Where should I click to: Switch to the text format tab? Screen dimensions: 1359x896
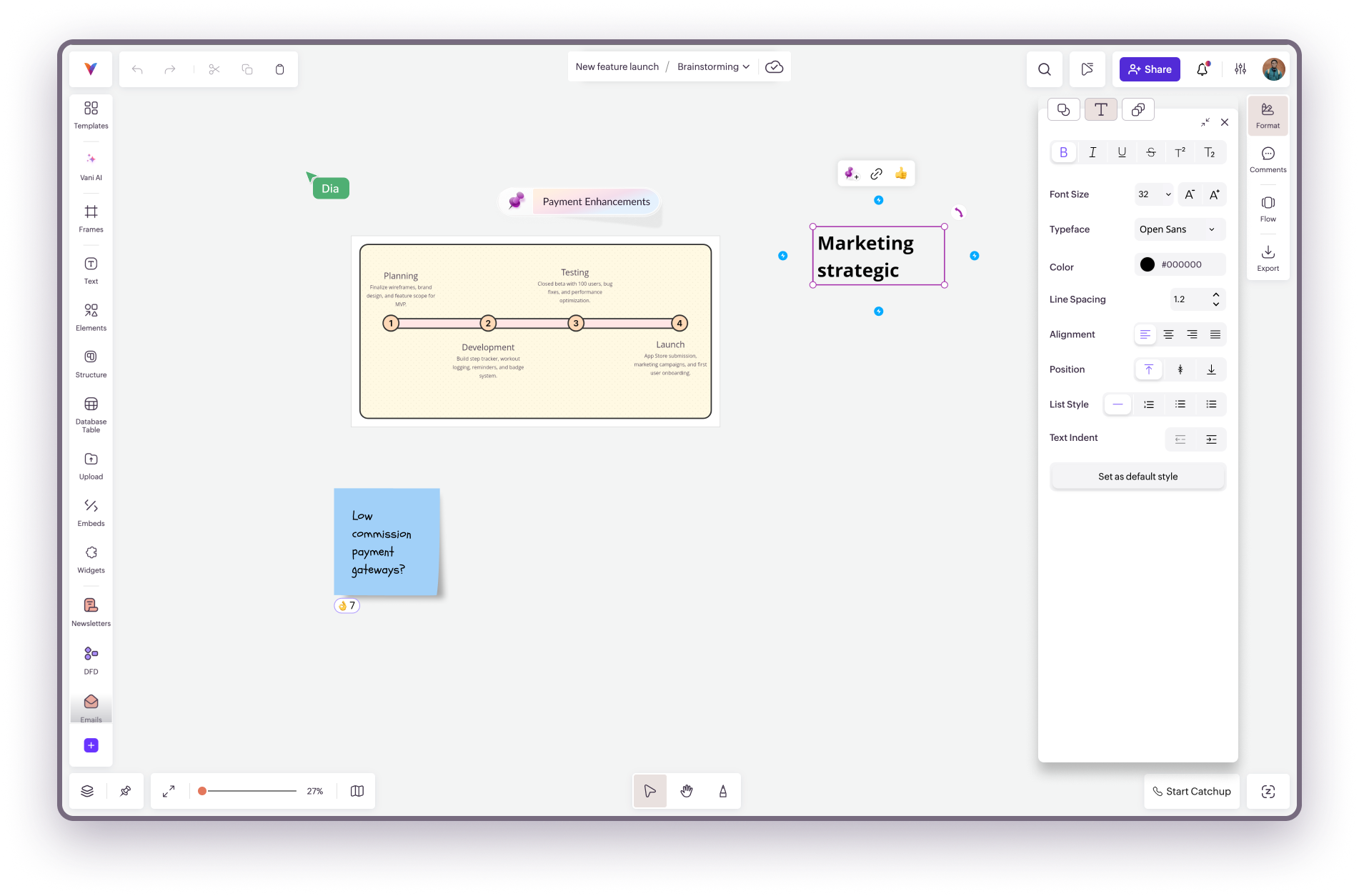pos(1101,109)
